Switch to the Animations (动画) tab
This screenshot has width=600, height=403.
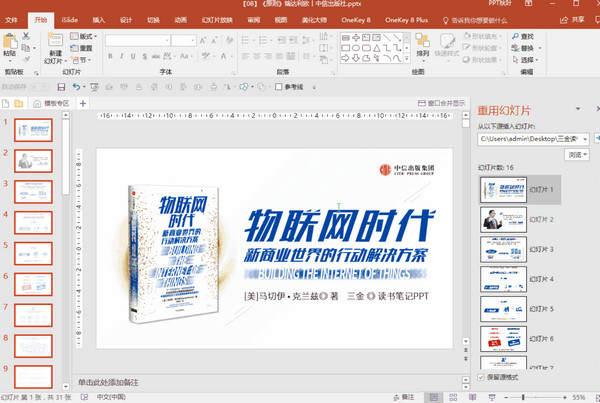pos(181,20)
